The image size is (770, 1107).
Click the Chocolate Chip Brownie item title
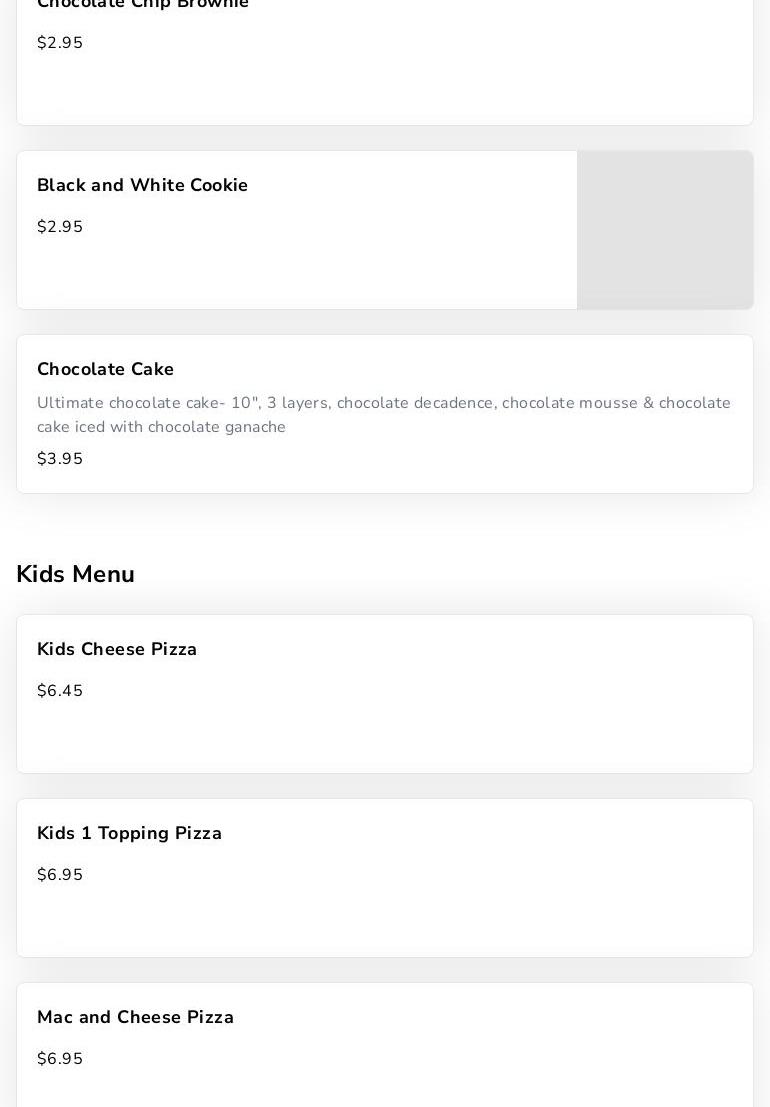coord(143,5)
